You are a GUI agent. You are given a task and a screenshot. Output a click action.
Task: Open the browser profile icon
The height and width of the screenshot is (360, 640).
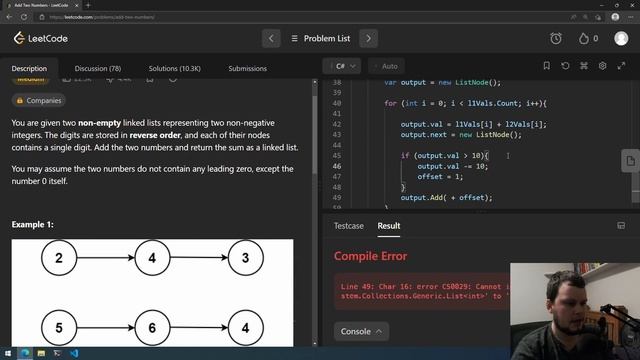(x=615, y=17)
